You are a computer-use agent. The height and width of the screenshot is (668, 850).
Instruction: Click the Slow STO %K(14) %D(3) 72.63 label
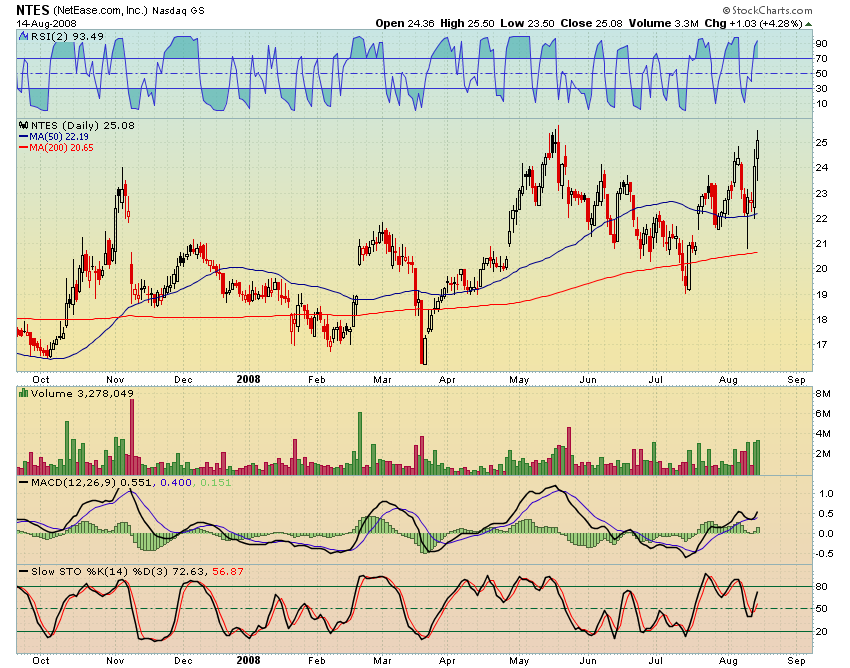tap(118, 571)
